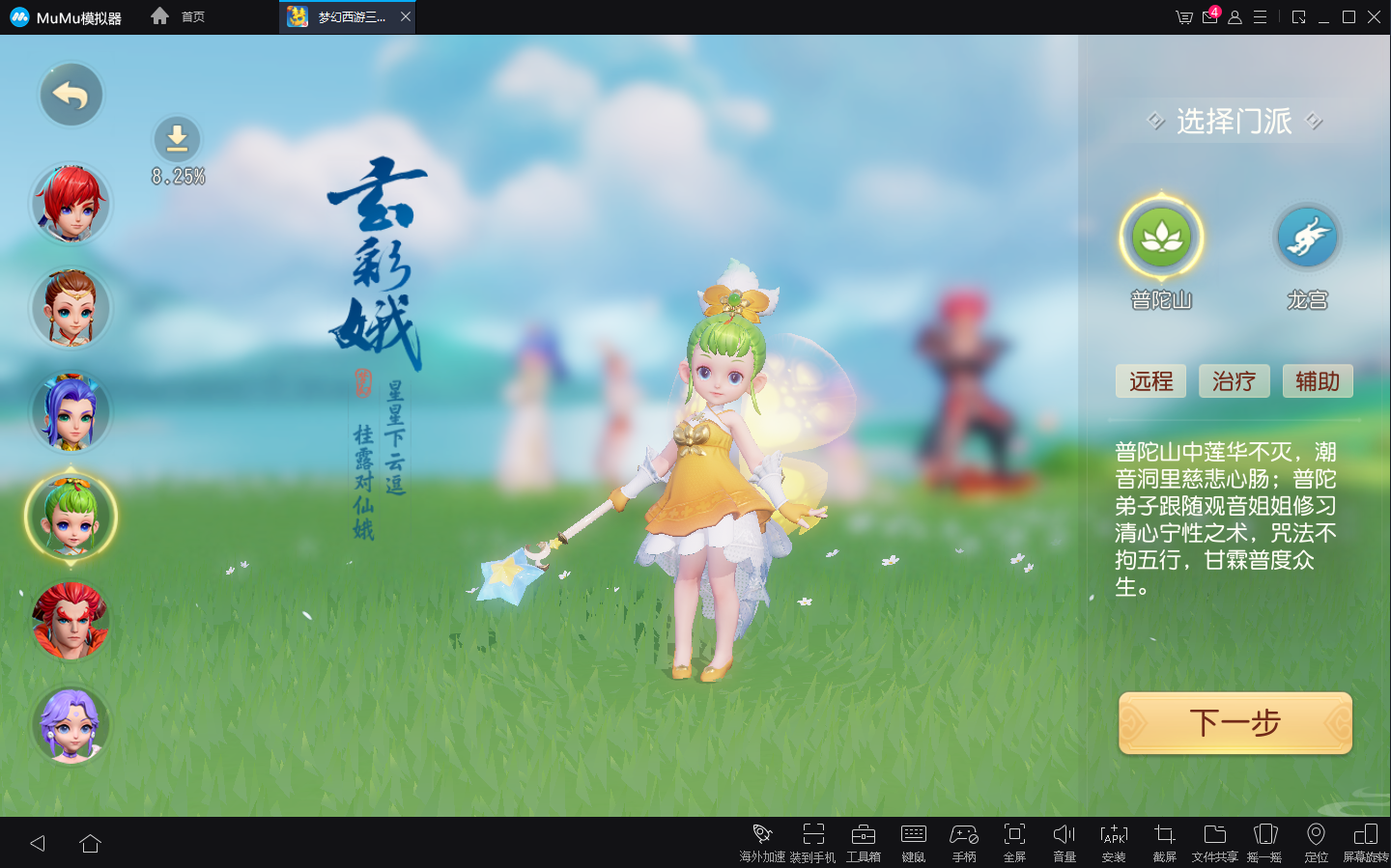Open 键鼠 keyboard mouse settings

coord(914,843)
